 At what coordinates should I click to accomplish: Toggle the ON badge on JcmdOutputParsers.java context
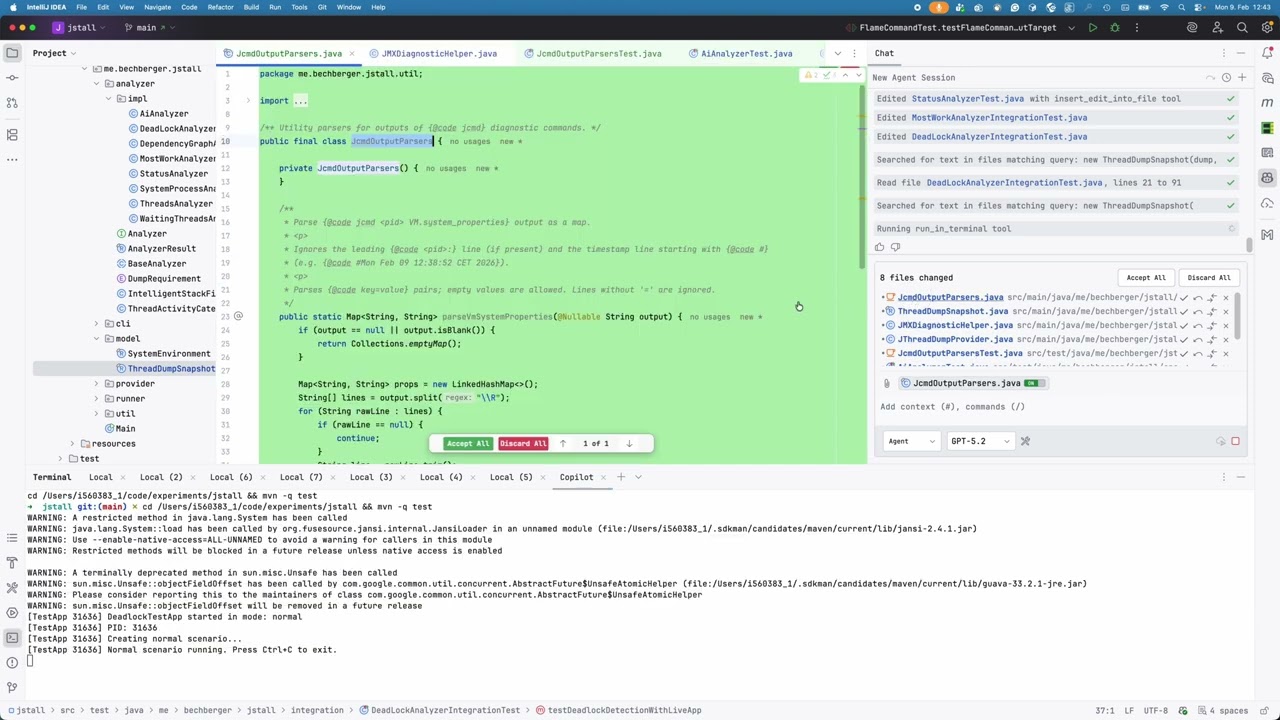click(x=1034, y=383)
